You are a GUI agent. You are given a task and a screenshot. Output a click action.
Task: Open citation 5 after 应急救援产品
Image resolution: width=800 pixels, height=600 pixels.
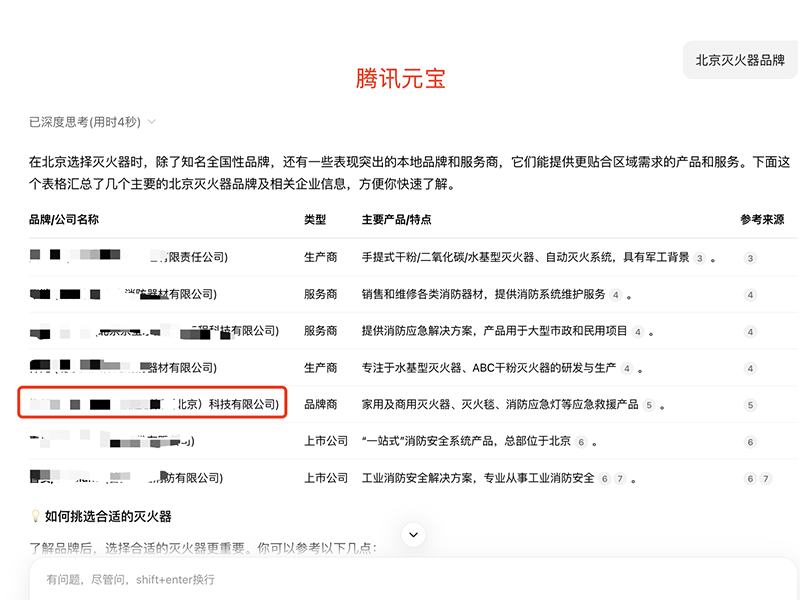pos(649,405)
